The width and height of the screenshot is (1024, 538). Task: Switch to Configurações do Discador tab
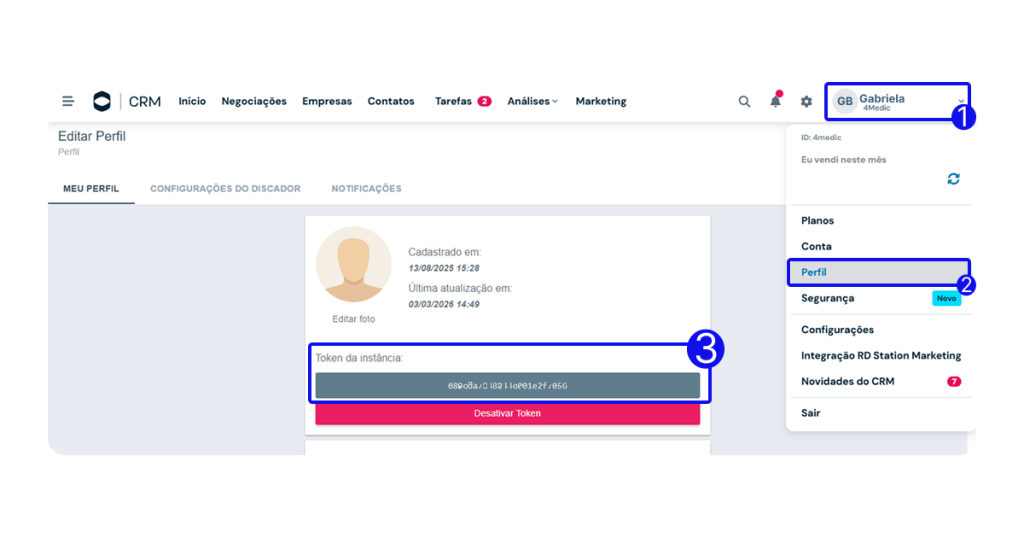coord(225,188)
